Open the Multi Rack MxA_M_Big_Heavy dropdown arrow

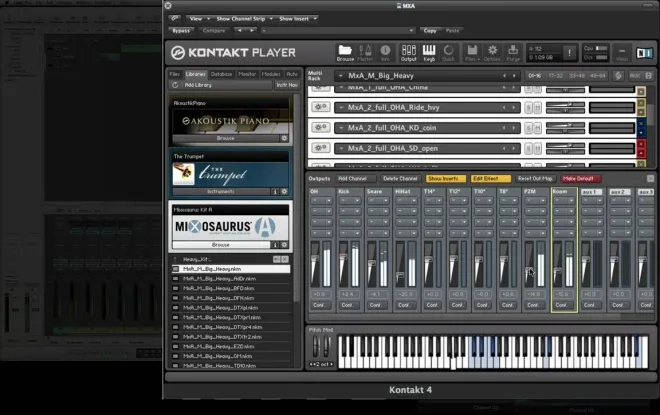[341, 76]
